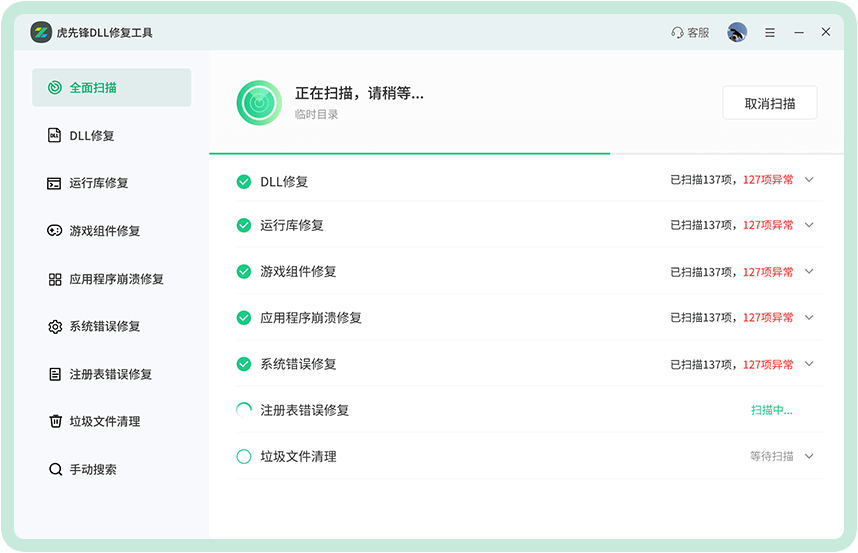Expand the DLL修复 scan result row
Image resolution: width=858 pixels, height=553 pixels.
809,180
